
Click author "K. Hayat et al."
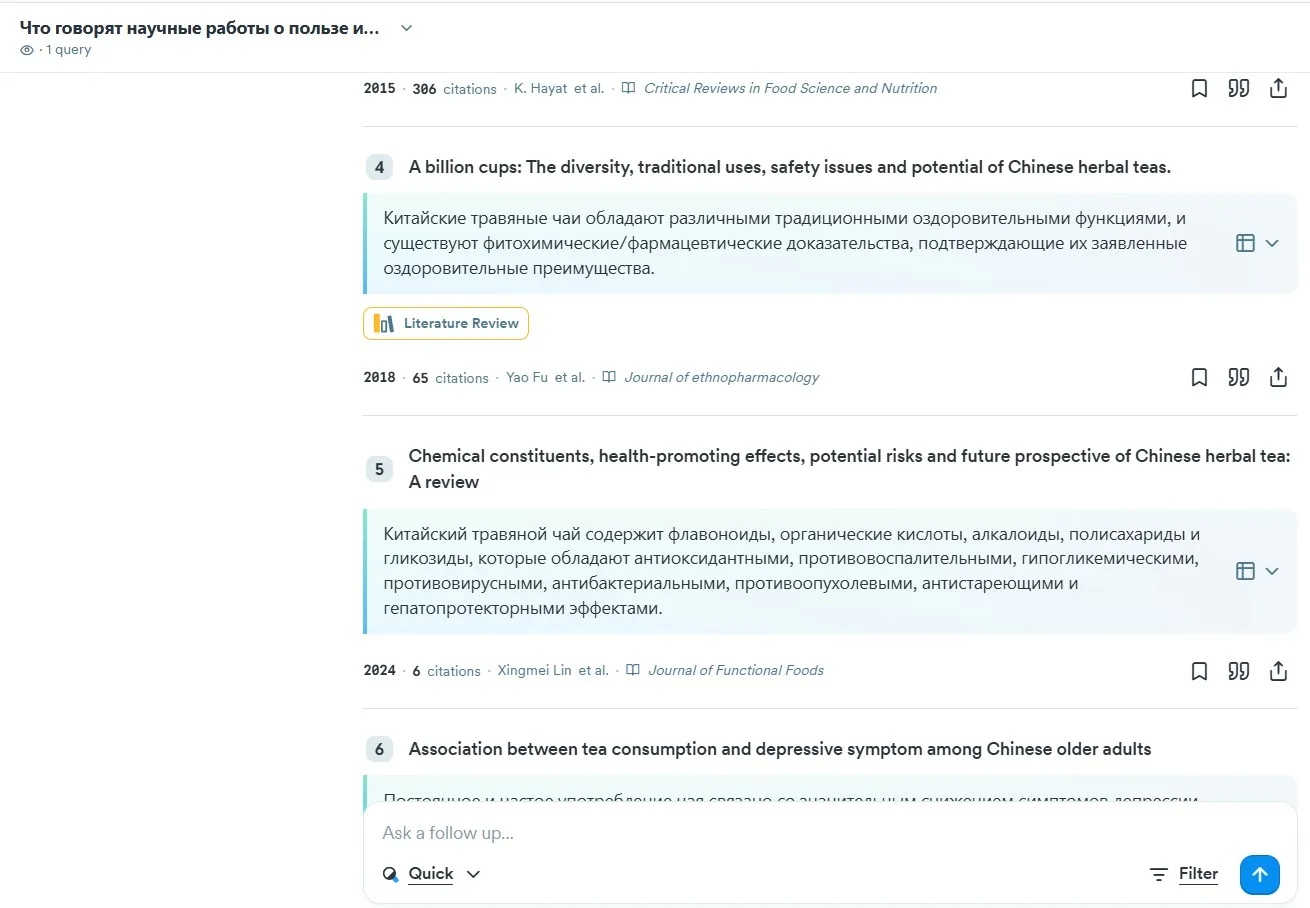[559, 88]
